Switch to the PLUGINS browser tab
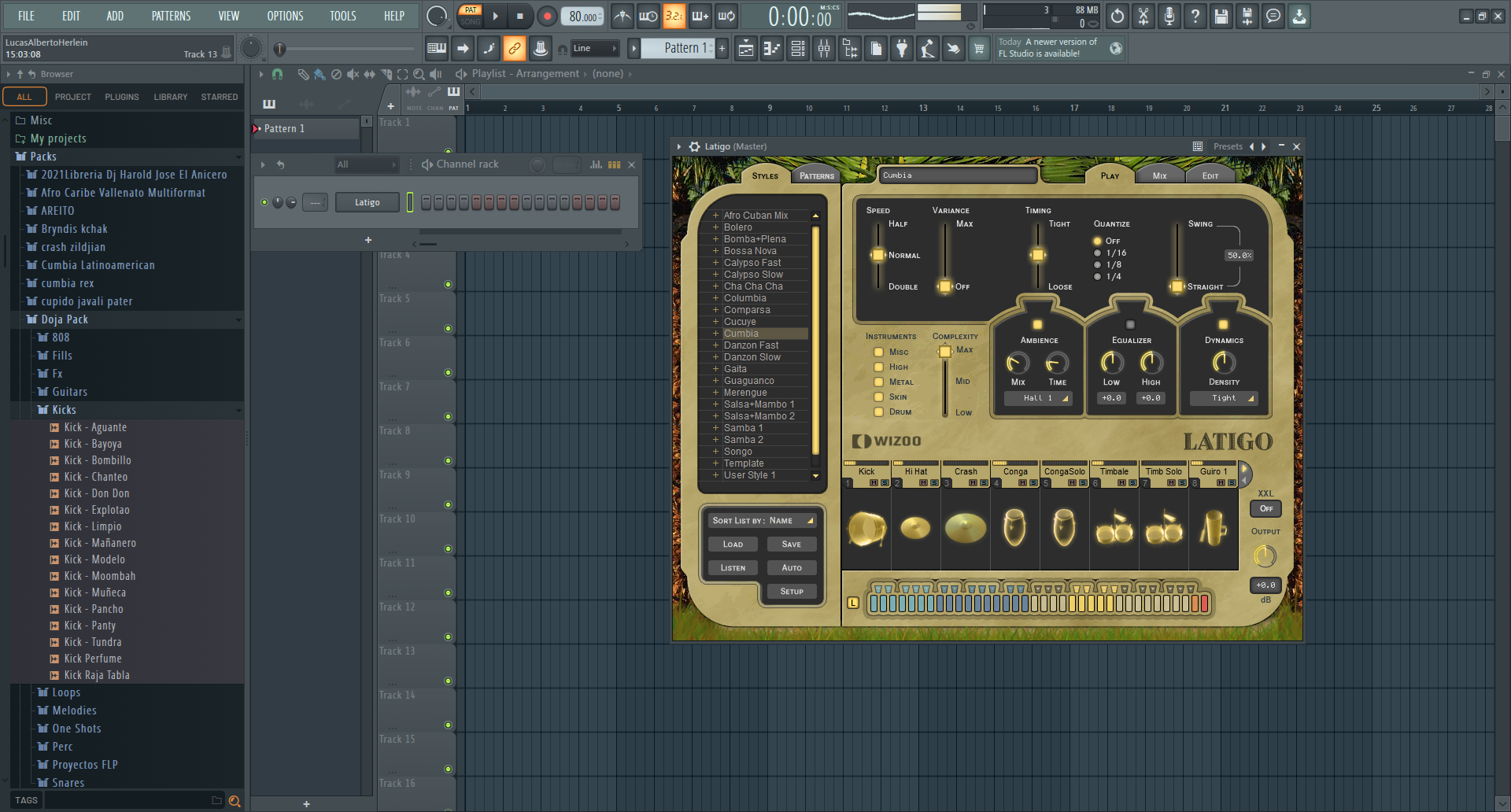 122,97
